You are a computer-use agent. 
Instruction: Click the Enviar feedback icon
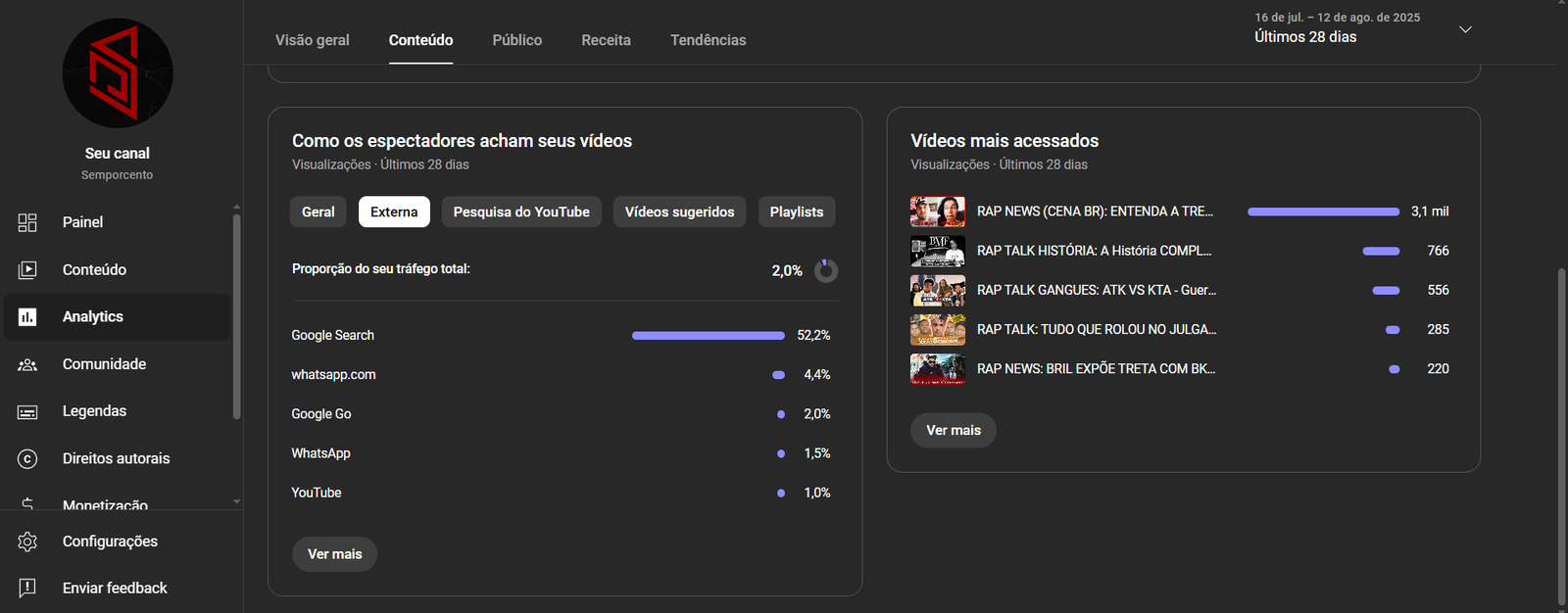tap(27, 588)
